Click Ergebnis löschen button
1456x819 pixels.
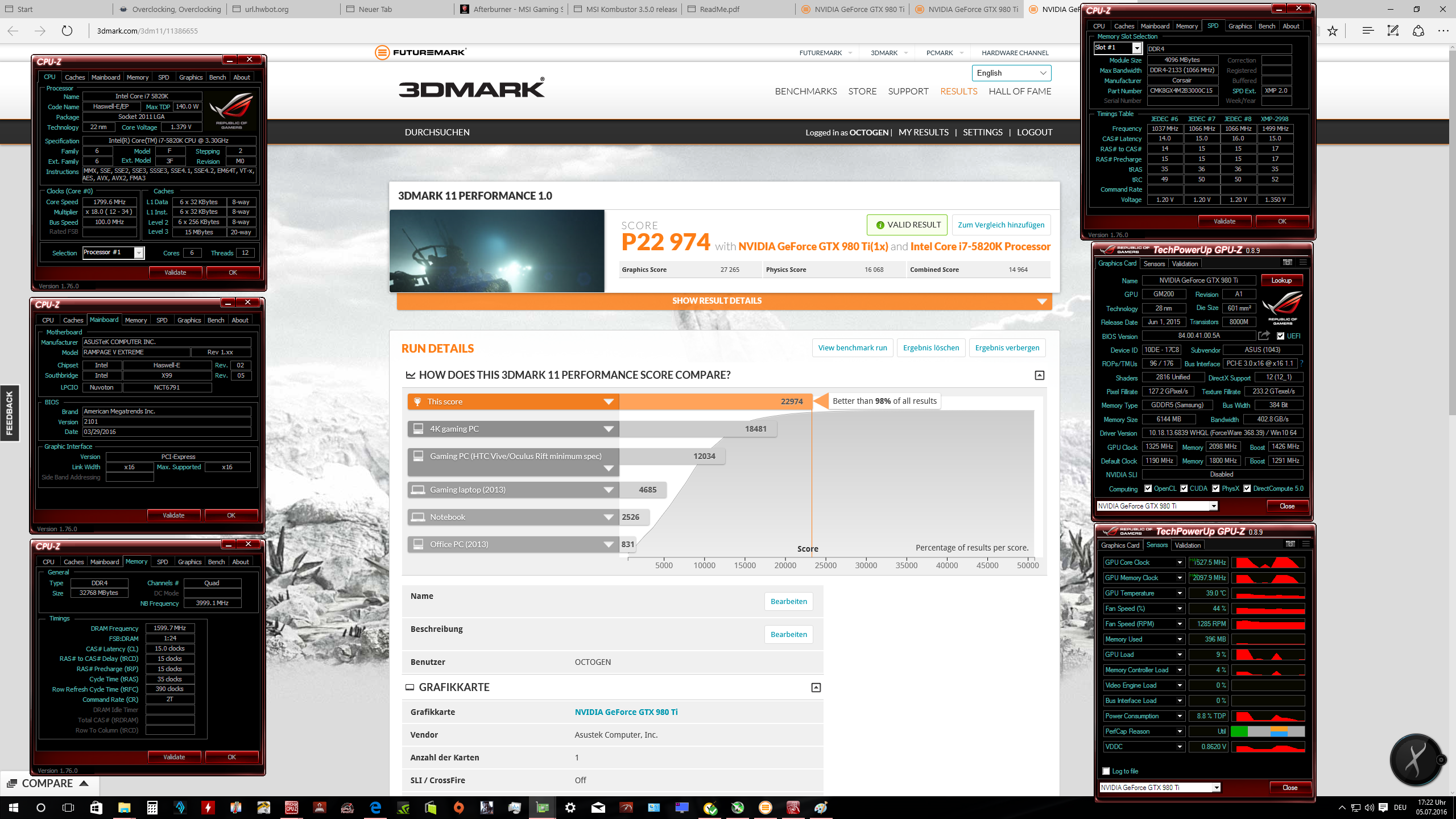click(x=931, y=348)
